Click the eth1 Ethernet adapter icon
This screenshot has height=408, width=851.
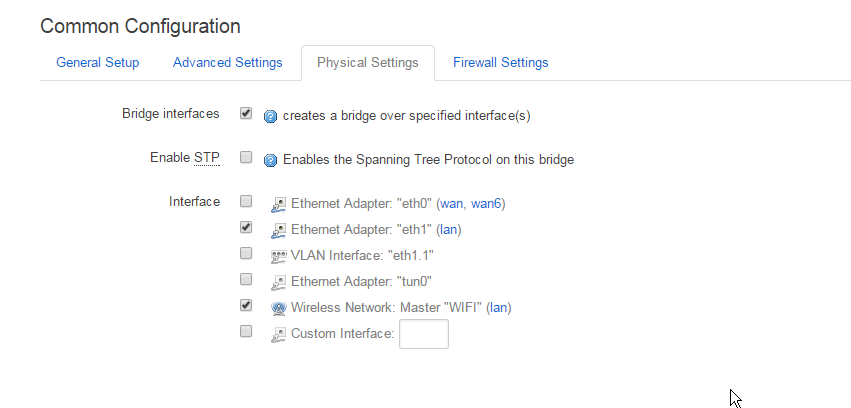click(x=279, y=230)
